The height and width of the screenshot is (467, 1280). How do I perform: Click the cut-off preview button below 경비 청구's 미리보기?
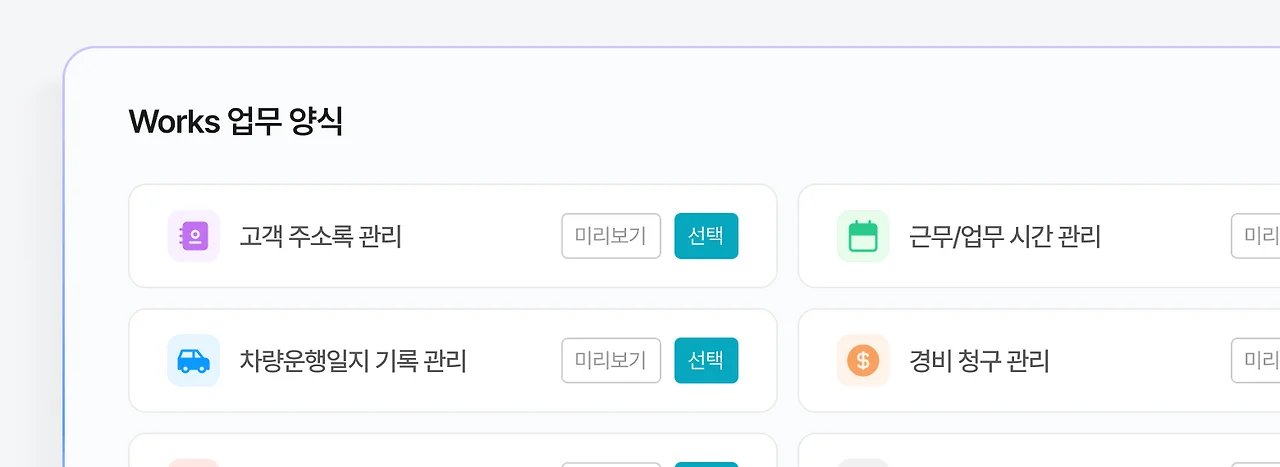1256,464
